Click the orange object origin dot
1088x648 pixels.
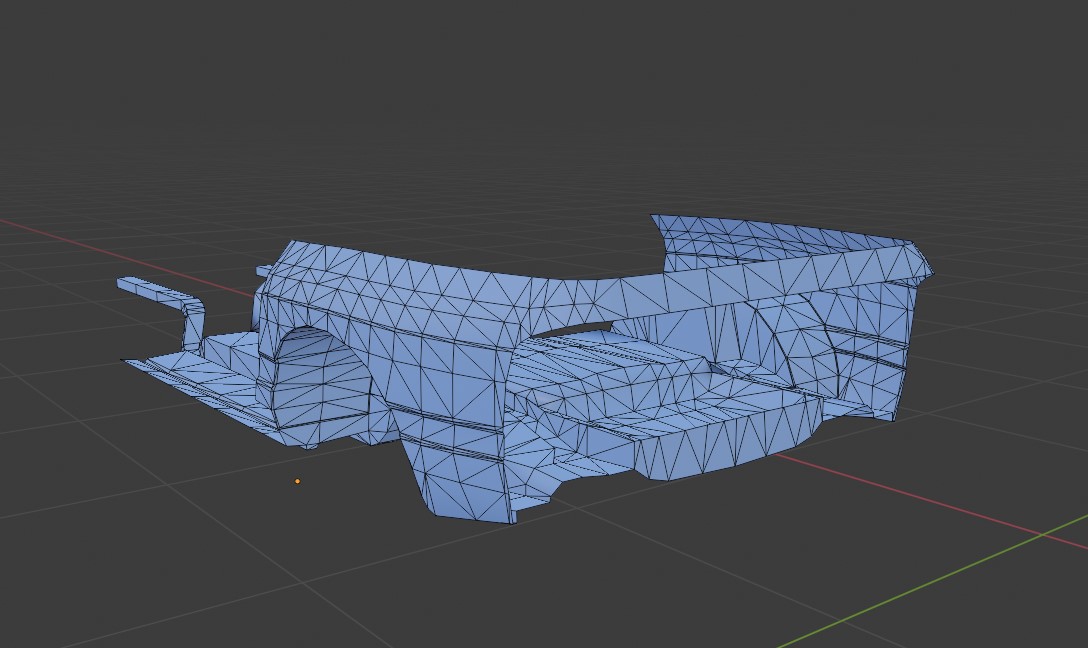click(x=298, y=481)
